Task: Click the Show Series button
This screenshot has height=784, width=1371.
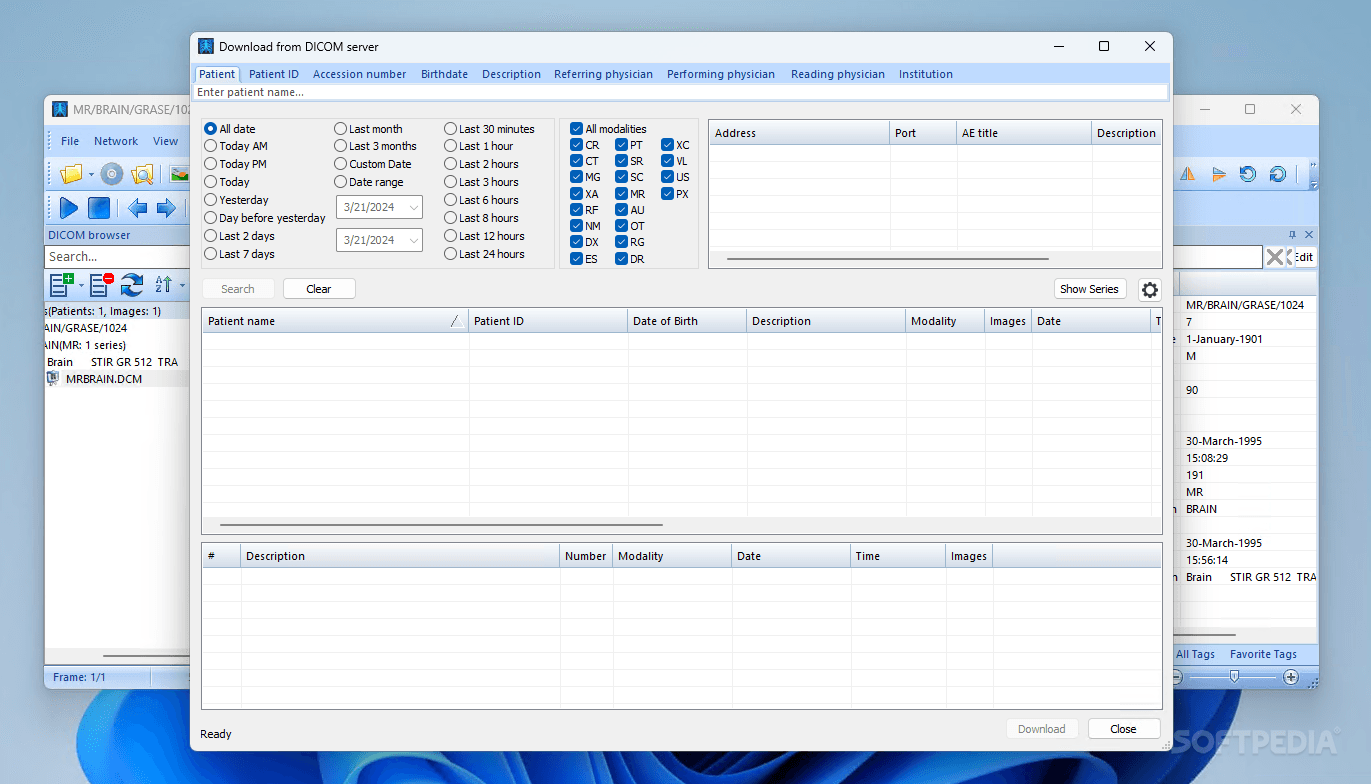Action: pos(1090,289)
